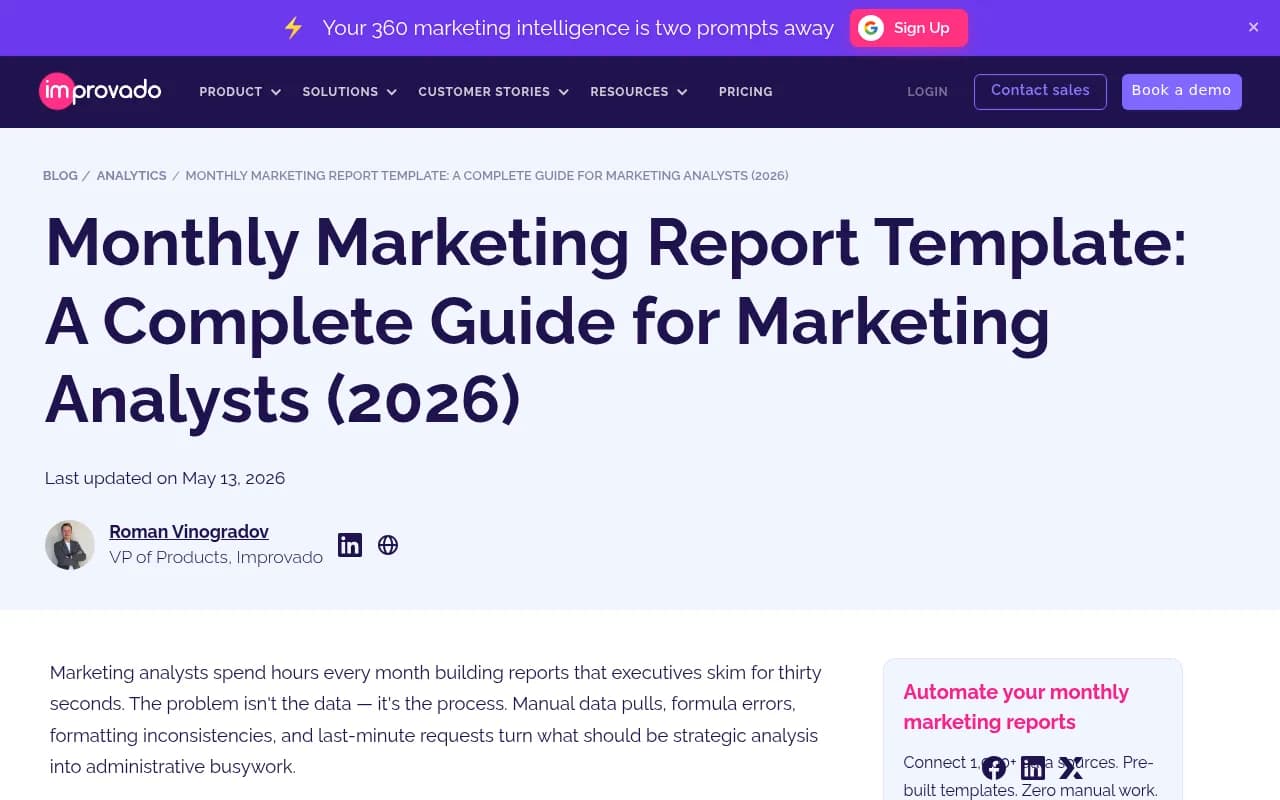Share the article on X
This screenshot has height=800, width=1280.
click(x=1071, y=768)
